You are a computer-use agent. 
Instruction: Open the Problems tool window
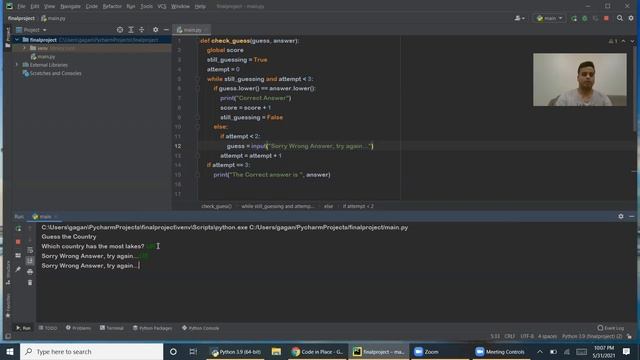click(78, 328)
